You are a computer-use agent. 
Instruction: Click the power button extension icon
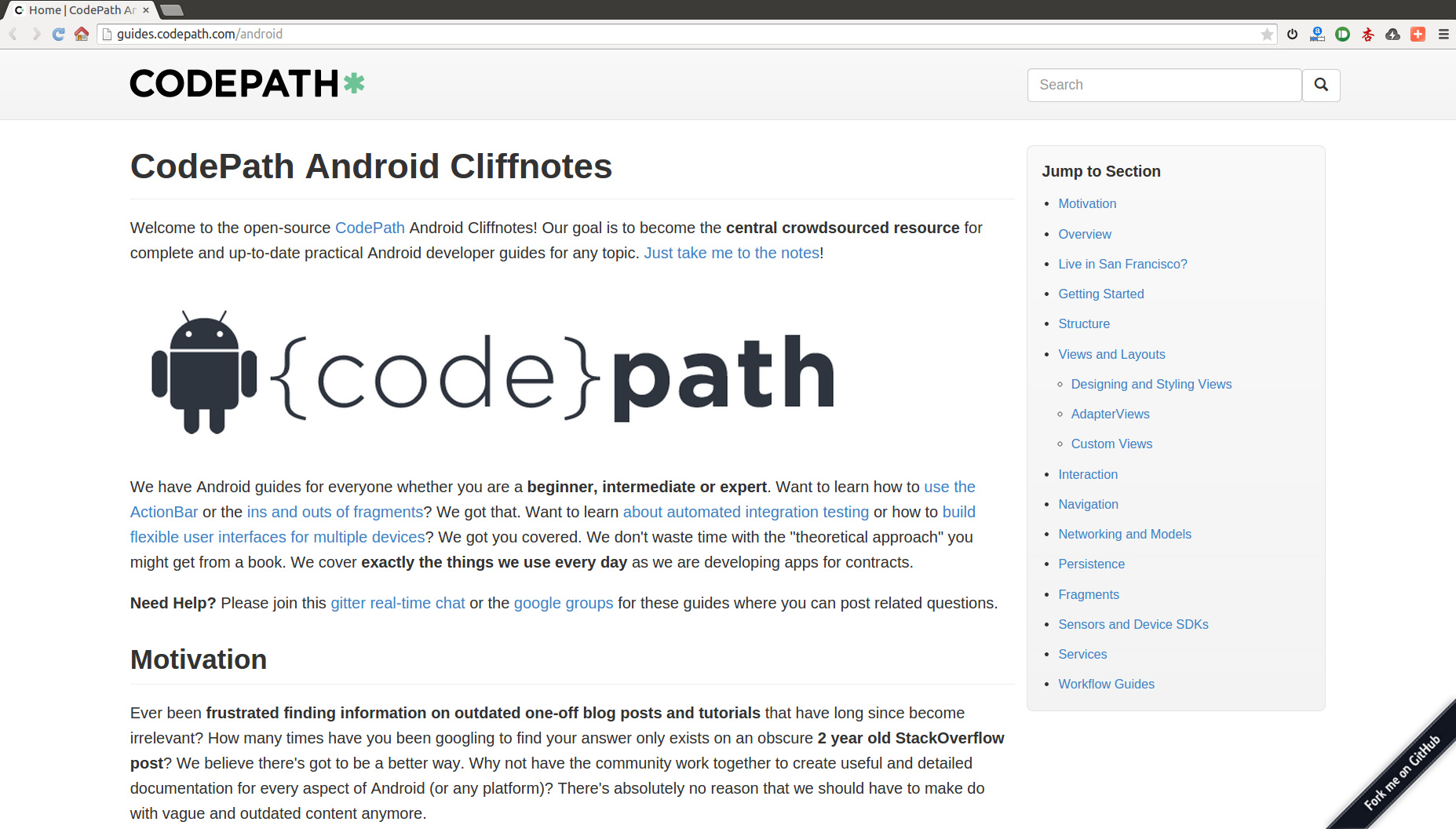[x=1292, y=34]
